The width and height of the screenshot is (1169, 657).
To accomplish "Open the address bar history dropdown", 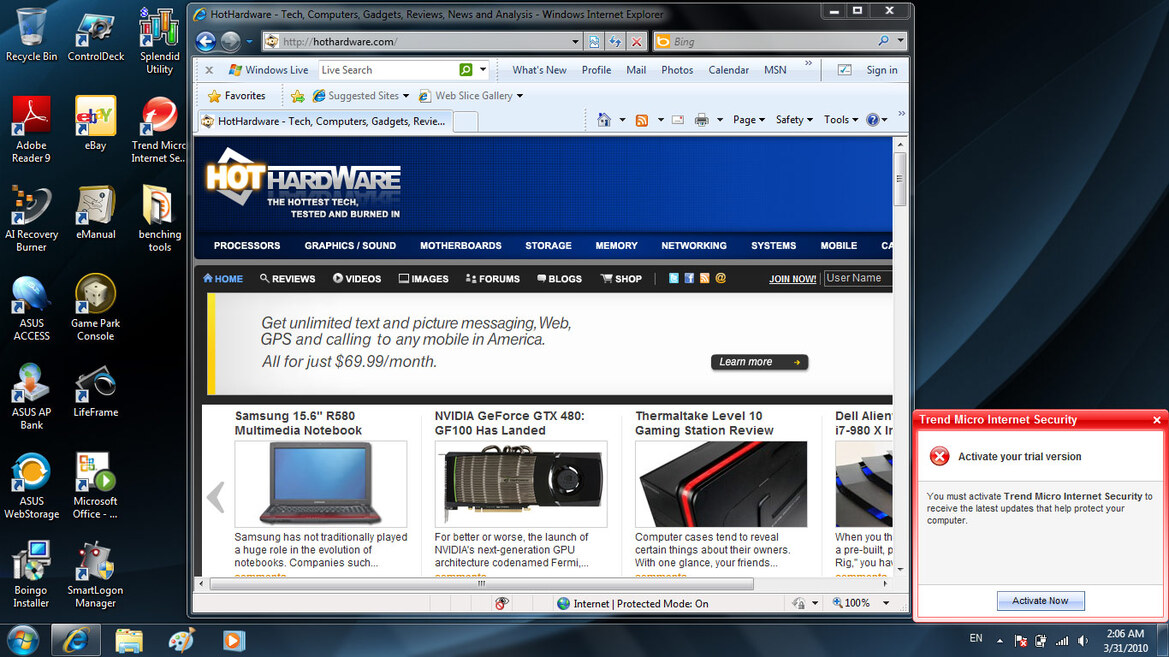I will (x=575, y=42).
